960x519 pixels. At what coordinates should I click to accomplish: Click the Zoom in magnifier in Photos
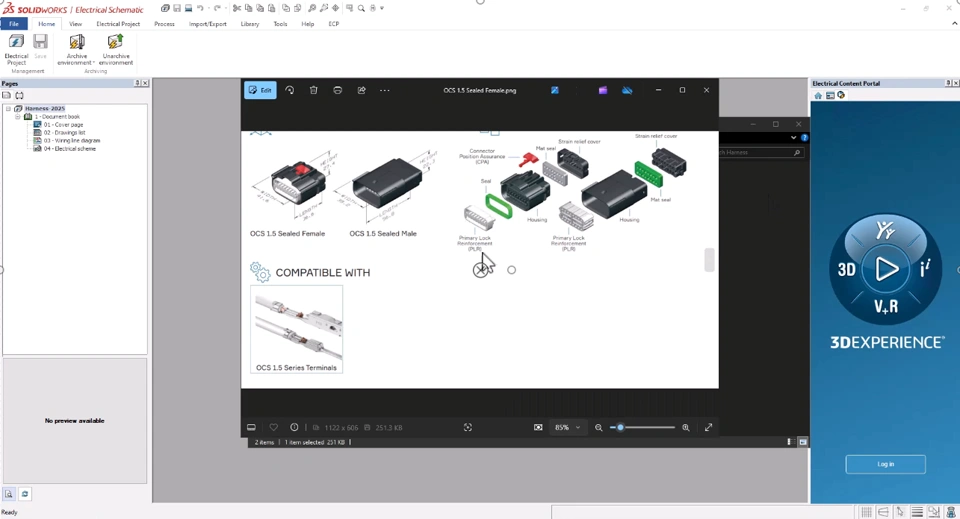tap(686, 427)
